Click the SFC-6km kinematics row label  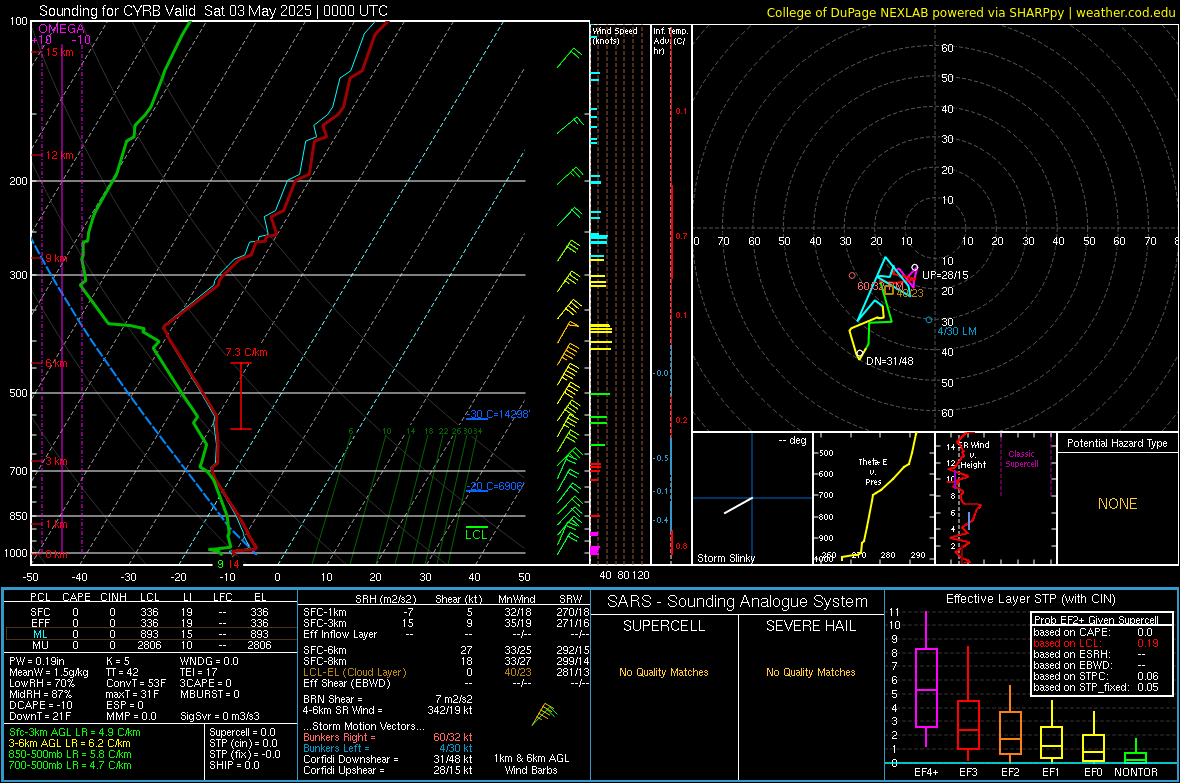[x=324, y=650]
